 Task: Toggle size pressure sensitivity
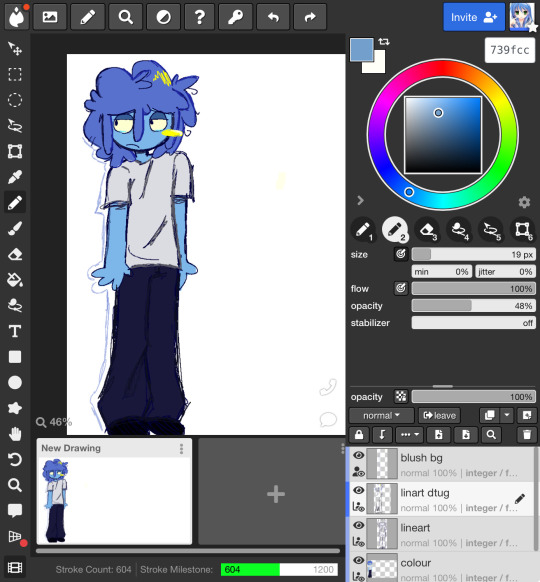coord(401,254)
